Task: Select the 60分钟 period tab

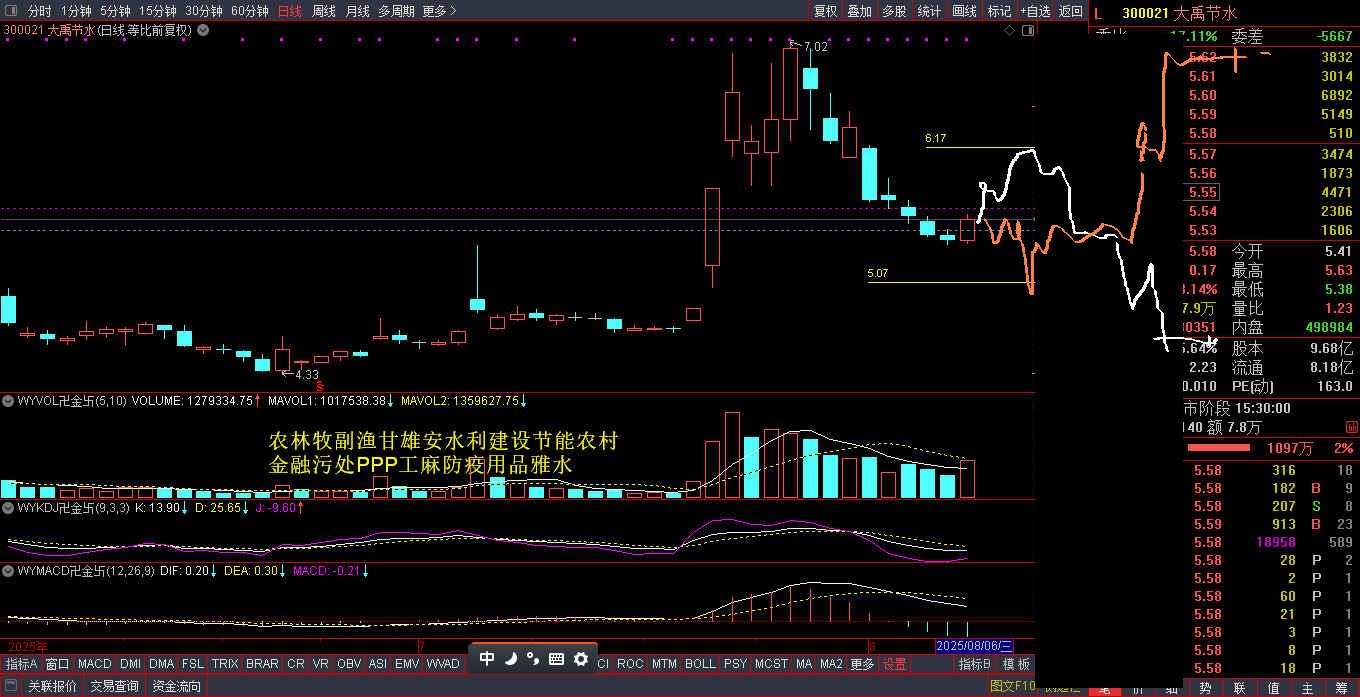Action: 250,11
